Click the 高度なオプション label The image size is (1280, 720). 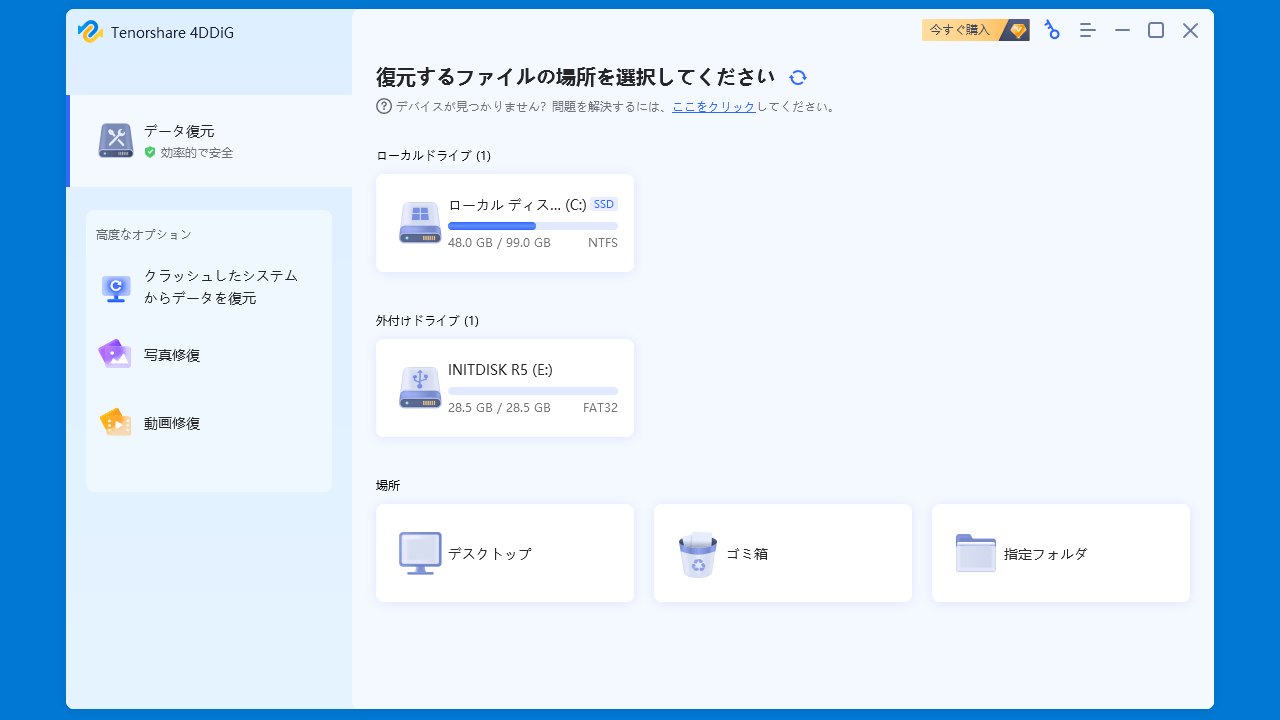(x=143, y=235)
